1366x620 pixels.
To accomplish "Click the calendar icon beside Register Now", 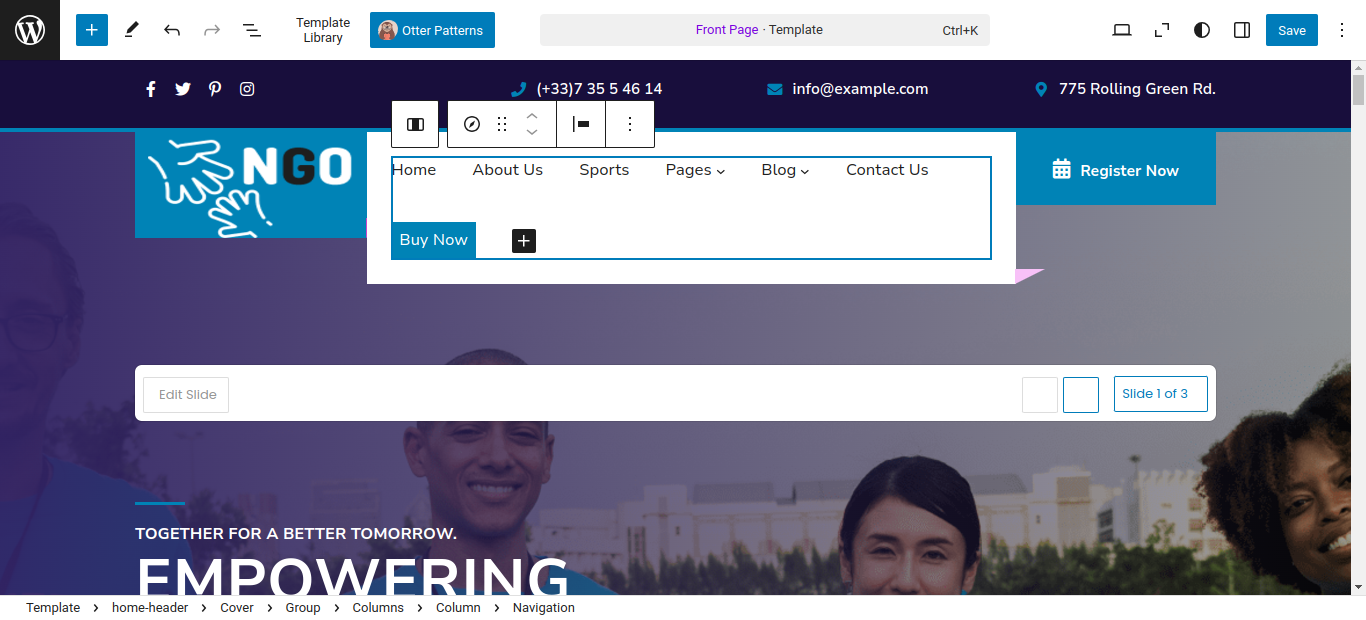I will click(x=1062, y=169).
